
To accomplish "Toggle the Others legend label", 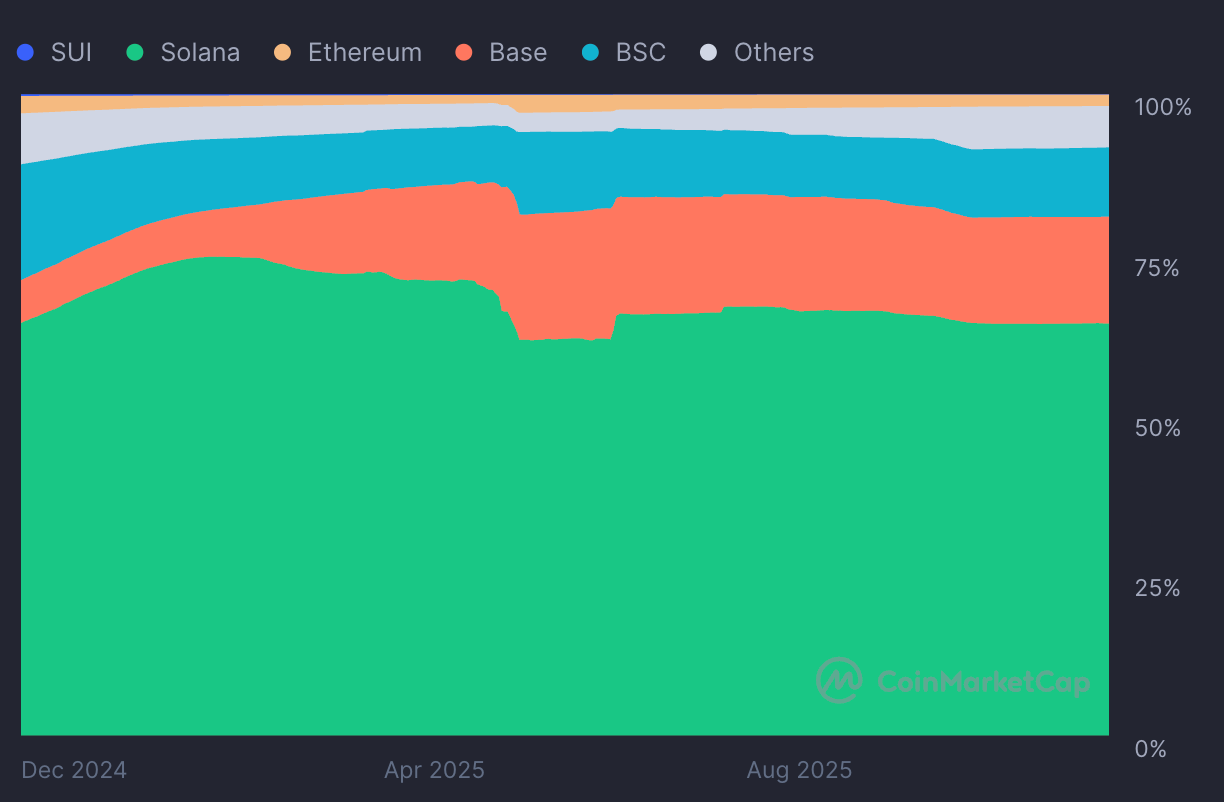I will [x=774, y=53].
